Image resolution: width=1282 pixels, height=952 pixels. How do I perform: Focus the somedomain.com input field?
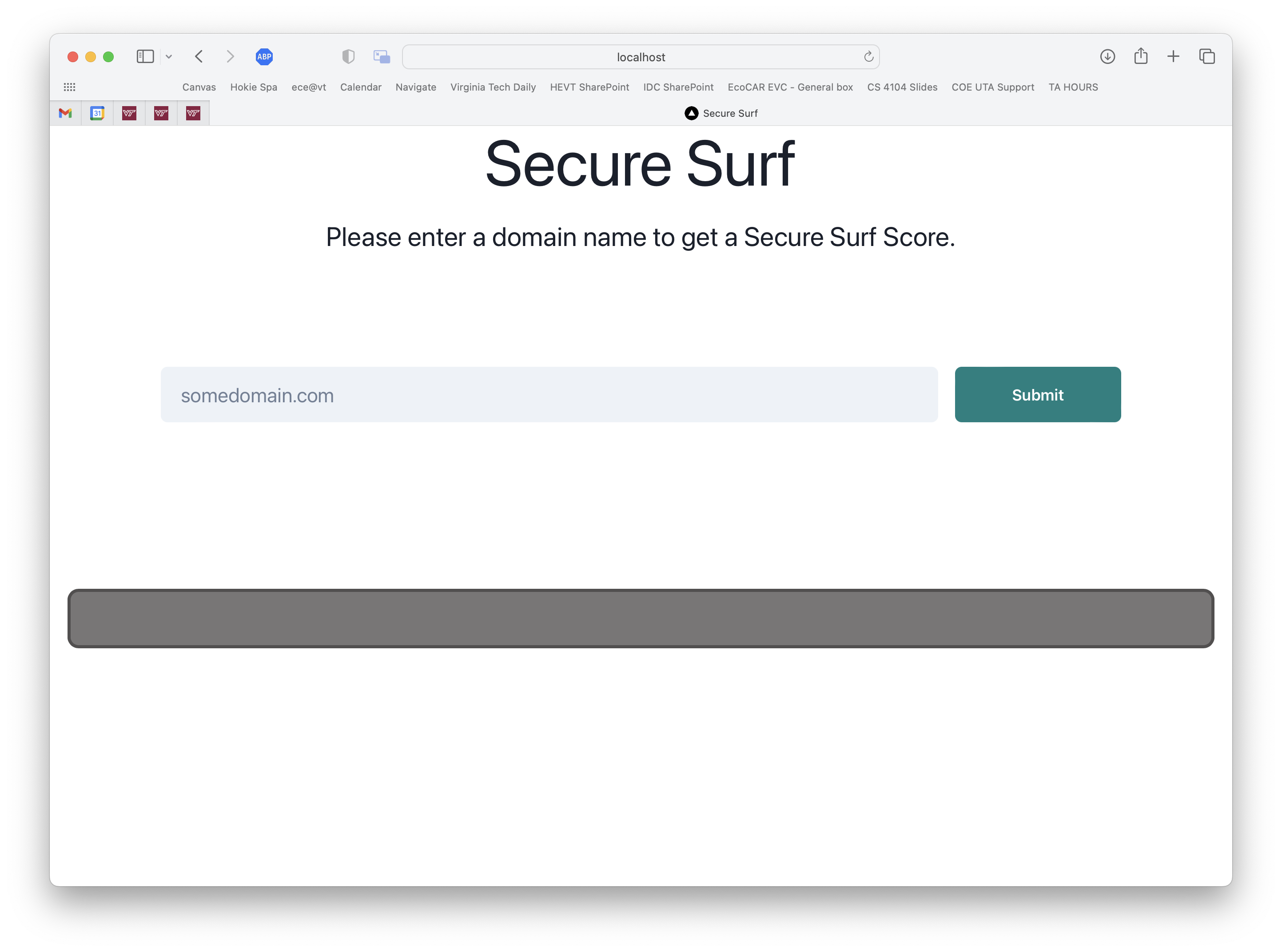click(549, 395)
